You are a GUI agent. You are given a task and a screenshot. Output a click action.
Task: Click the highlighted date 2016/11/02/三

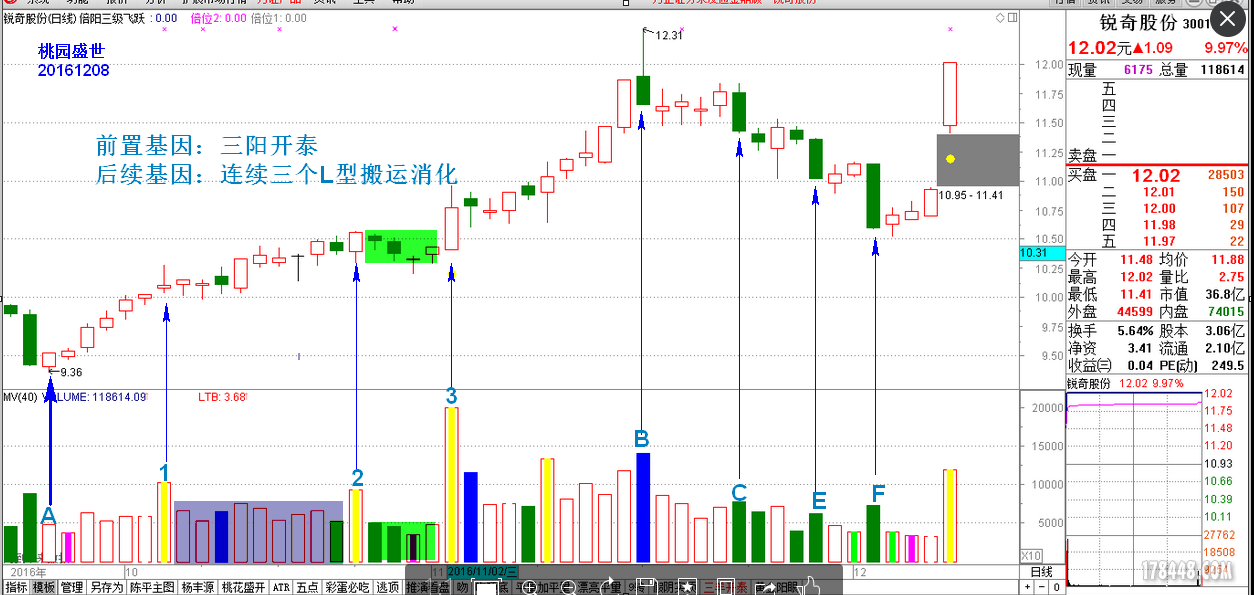(482, 571)
